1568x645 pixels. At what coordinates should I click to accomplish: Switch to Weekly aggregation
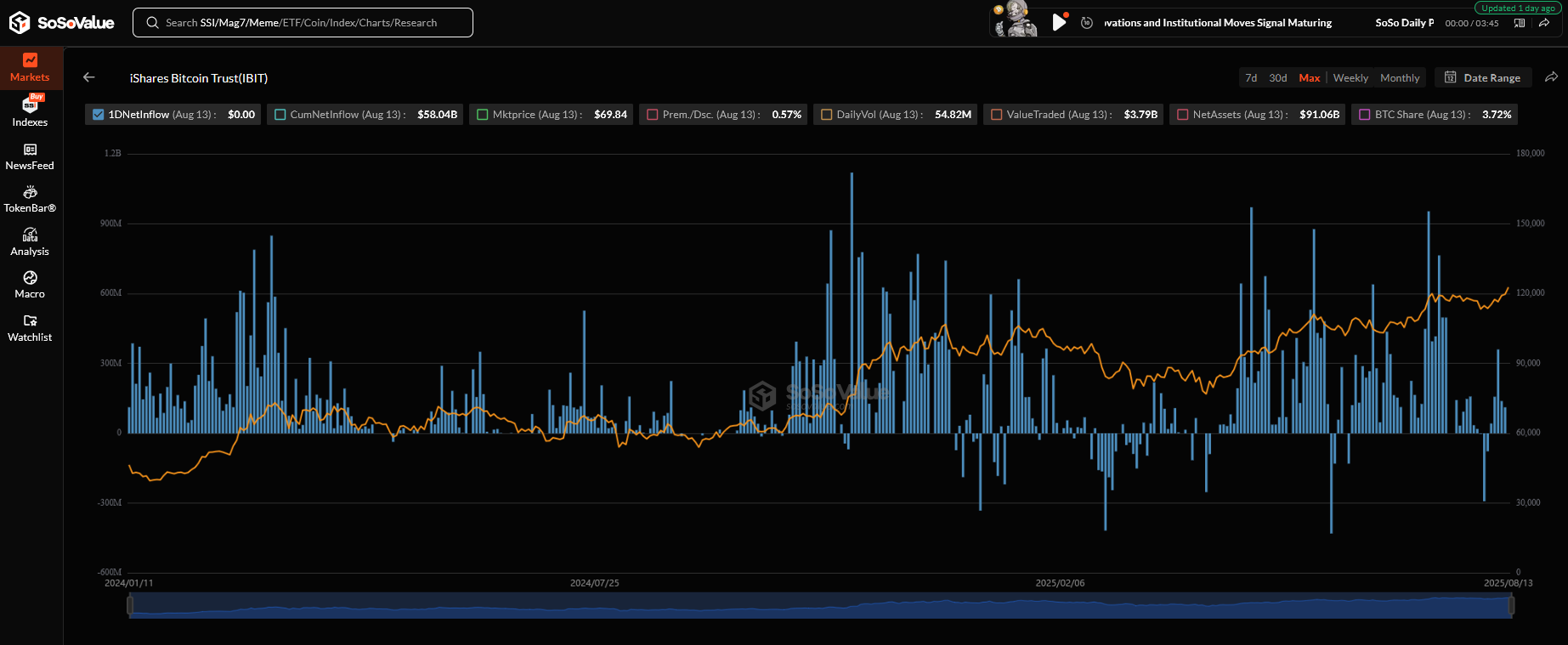tap(1350, 77)
